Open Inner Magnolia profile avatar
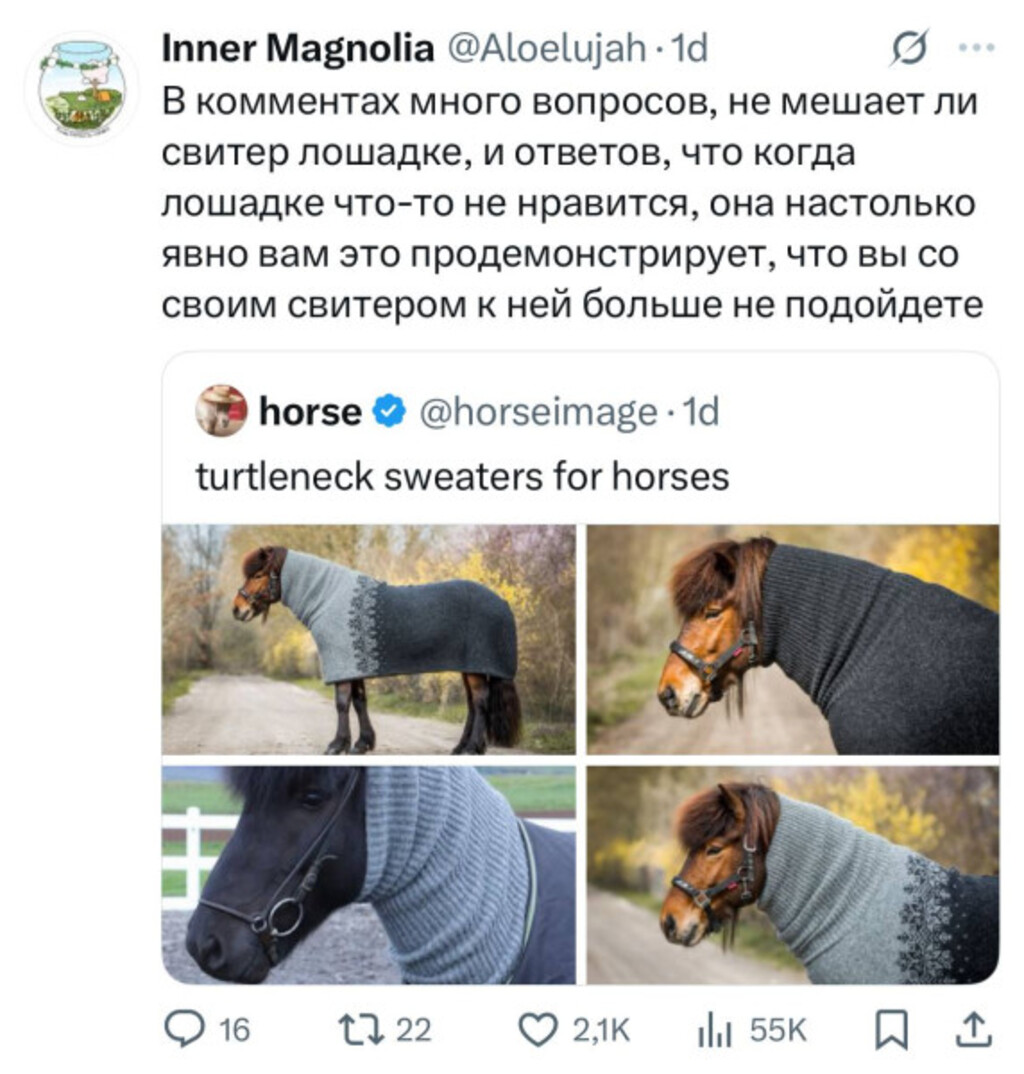This screenshot has width=1024, height=1074. pos(82,87)
